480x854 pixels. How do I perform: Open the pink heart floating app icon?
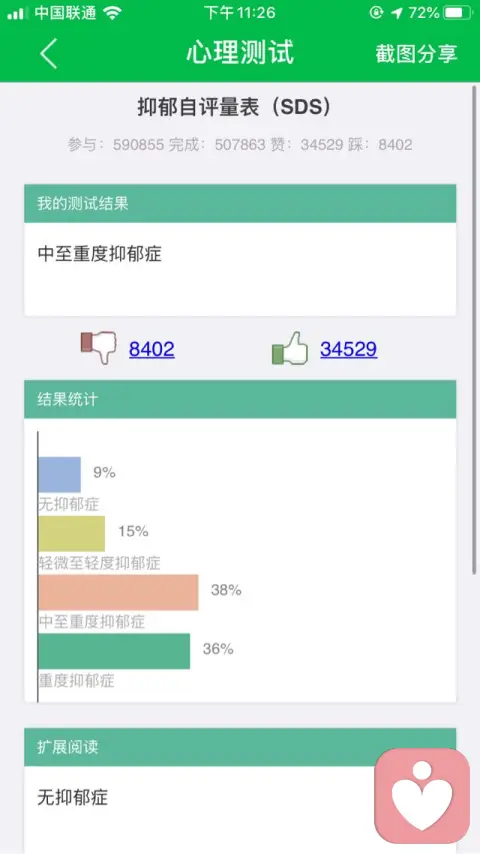click(x=422, y=795)
